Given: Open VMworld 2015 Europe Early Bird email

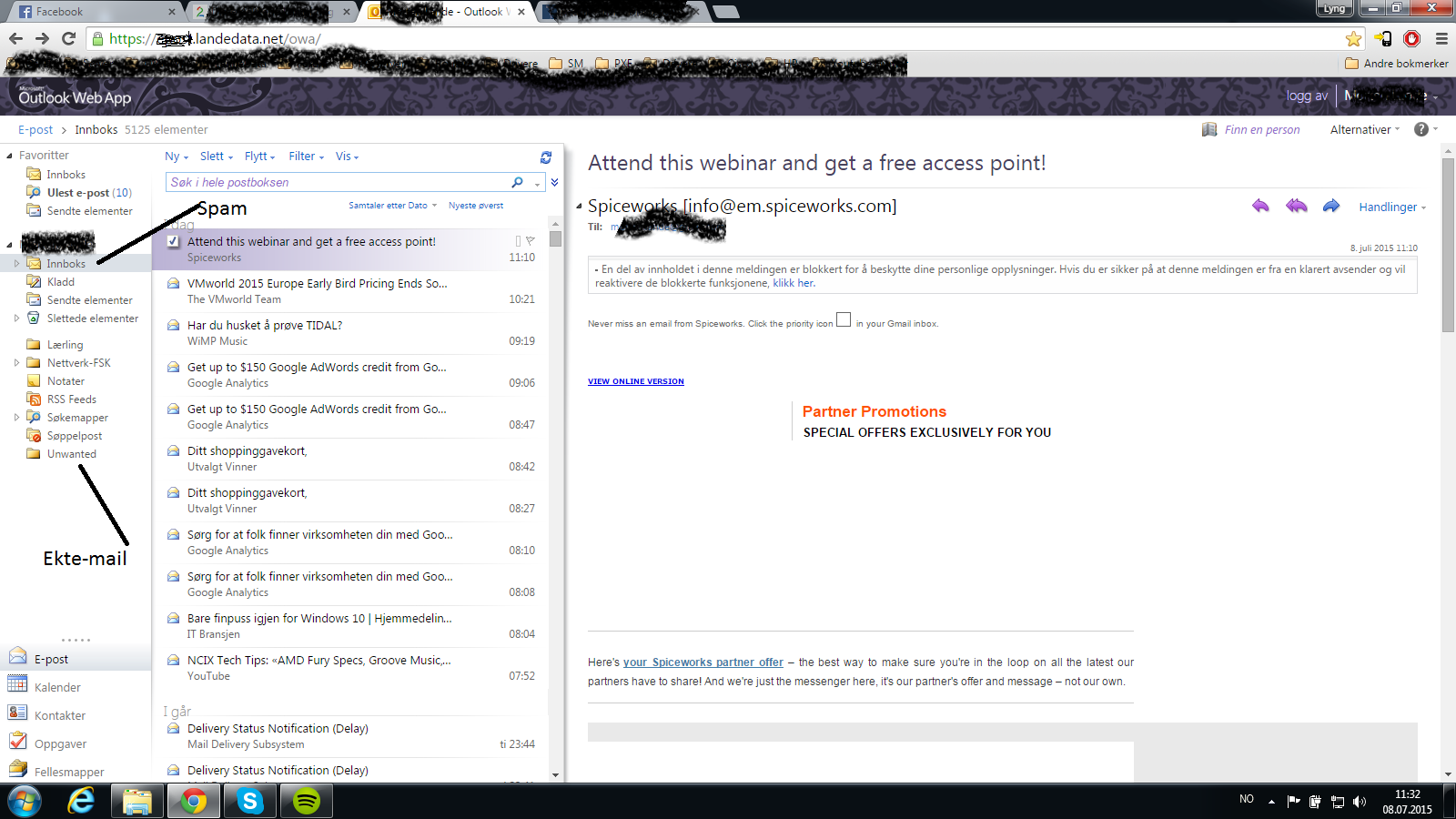Looking at the screenshot, I should point(350,291).
